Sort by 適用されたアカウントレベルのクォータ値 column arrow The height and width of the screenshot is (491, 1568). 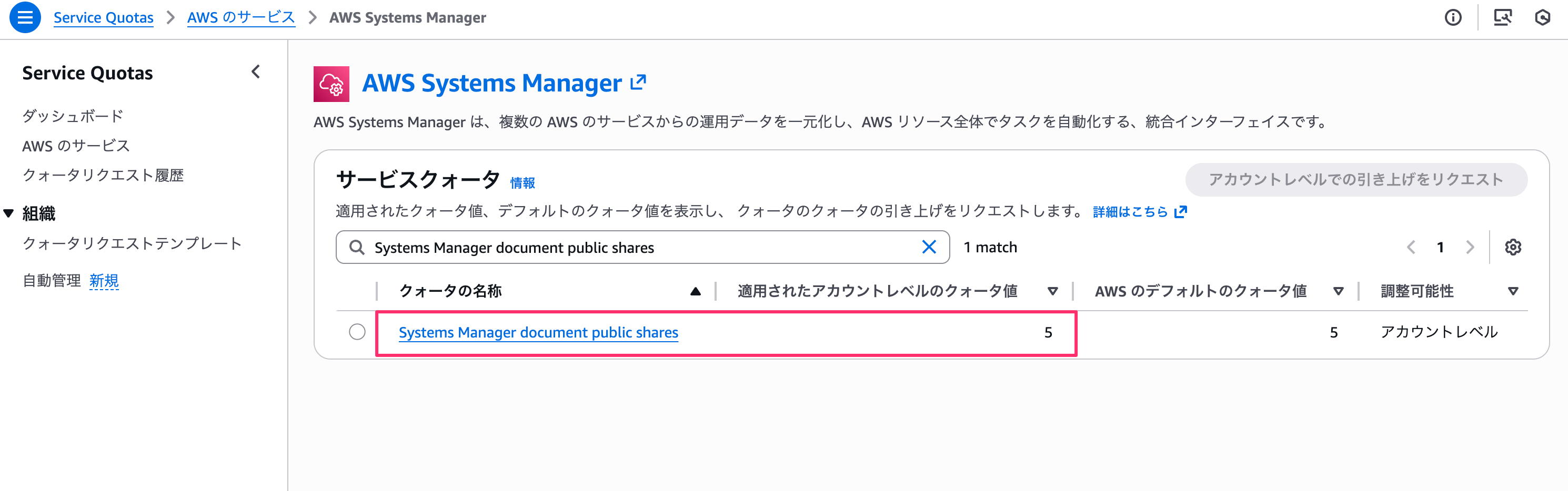(1052, 291)
